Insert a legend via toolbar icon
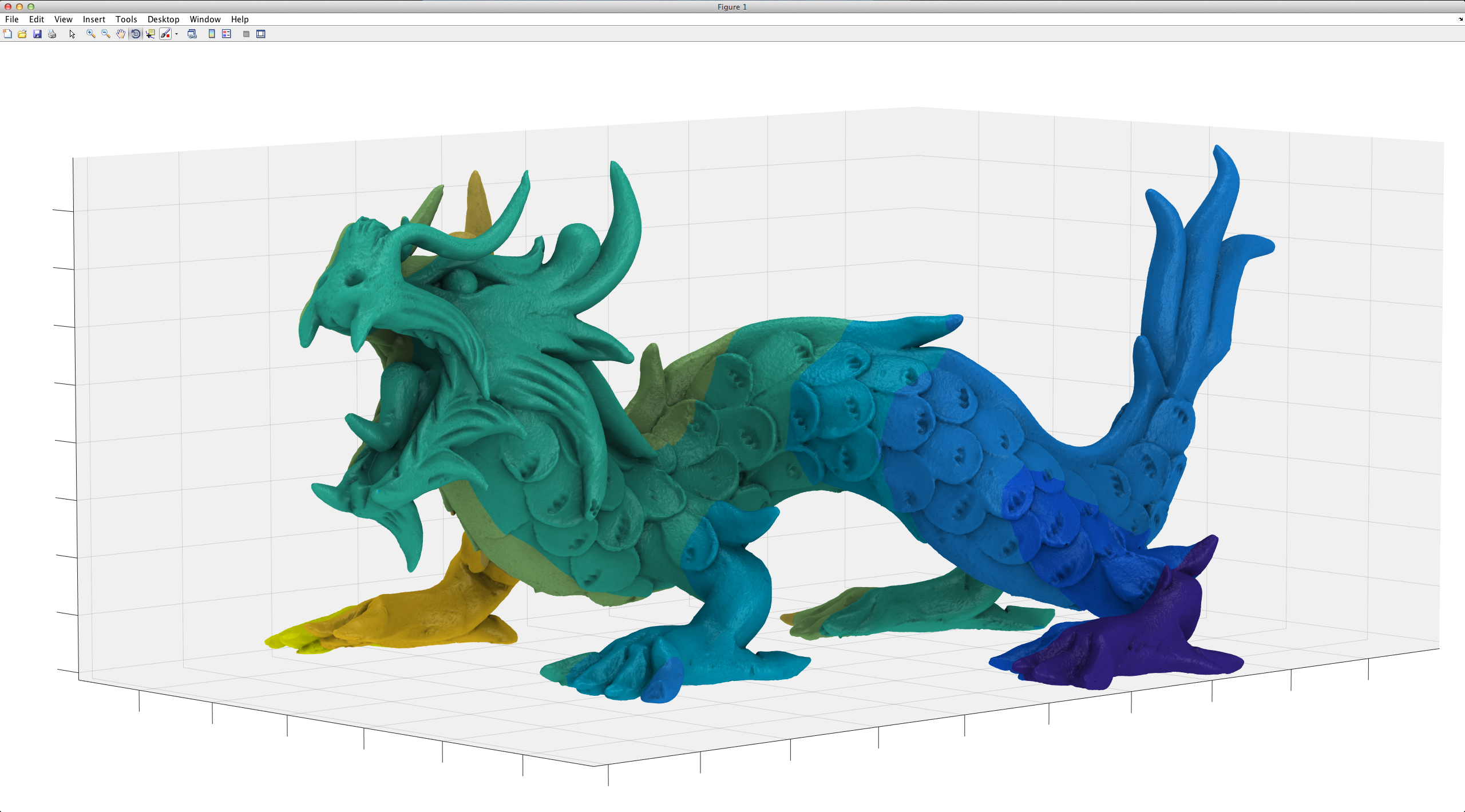Image resolution: width=1465 pixels, height=812 pixels. point(227,34)
